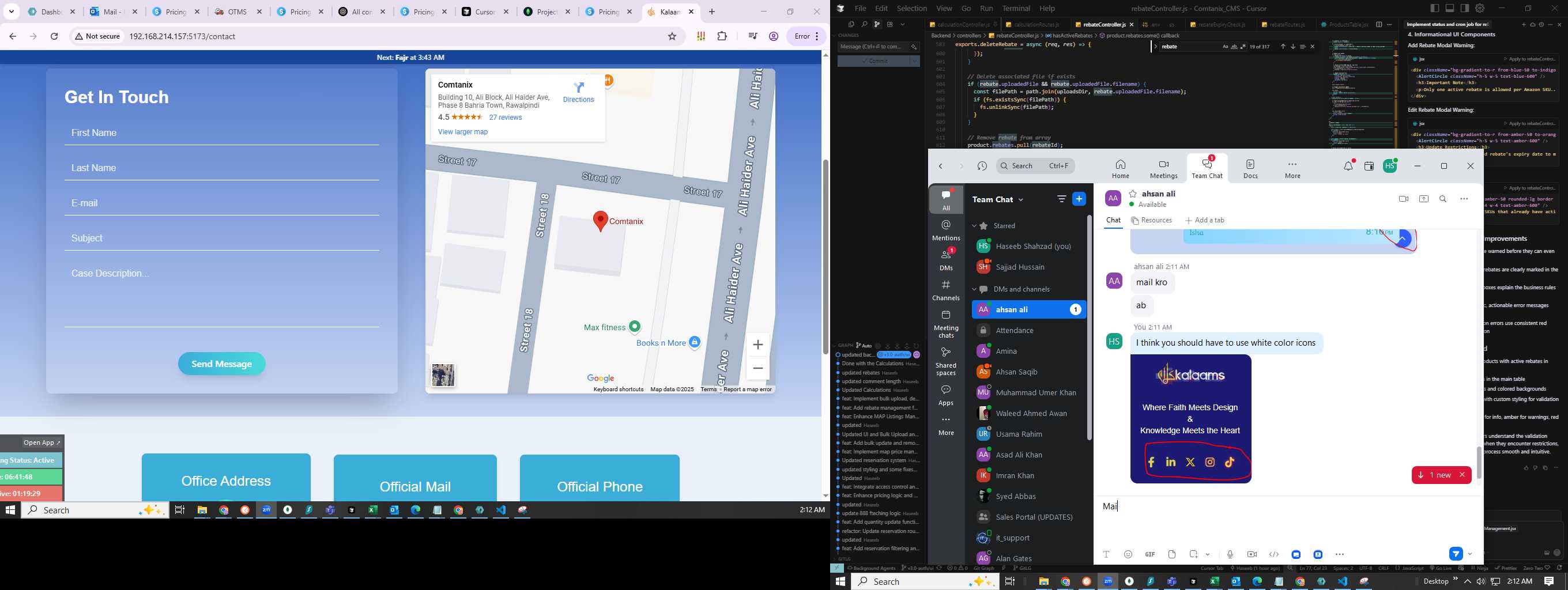Click share screen icon in chat header

pyautogui.click(x=1423, y=199)
